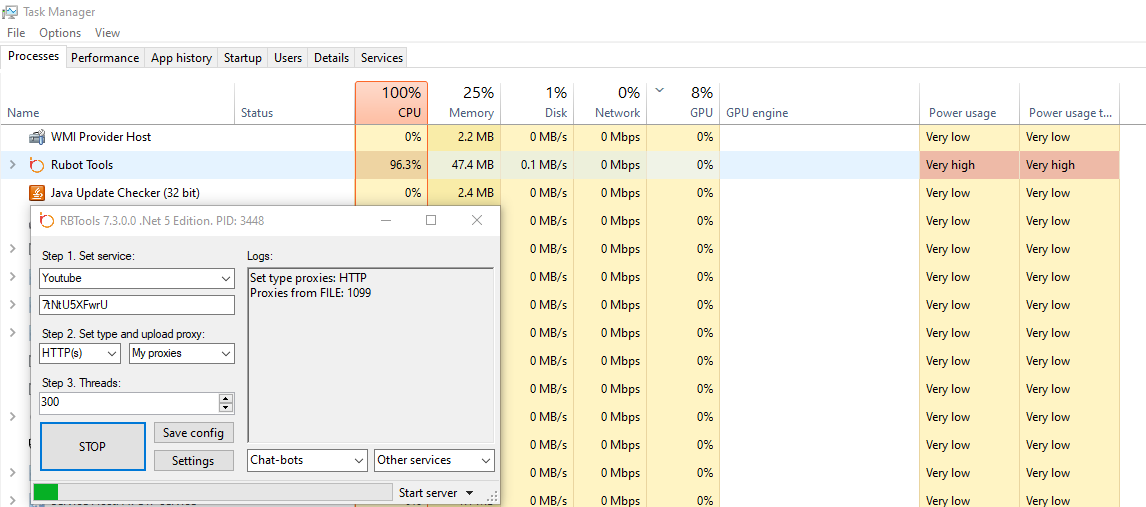This screenshot has width=1146, height=507.
Task: Open the My proxies dropdown
Action: click(x=226, y=353)
